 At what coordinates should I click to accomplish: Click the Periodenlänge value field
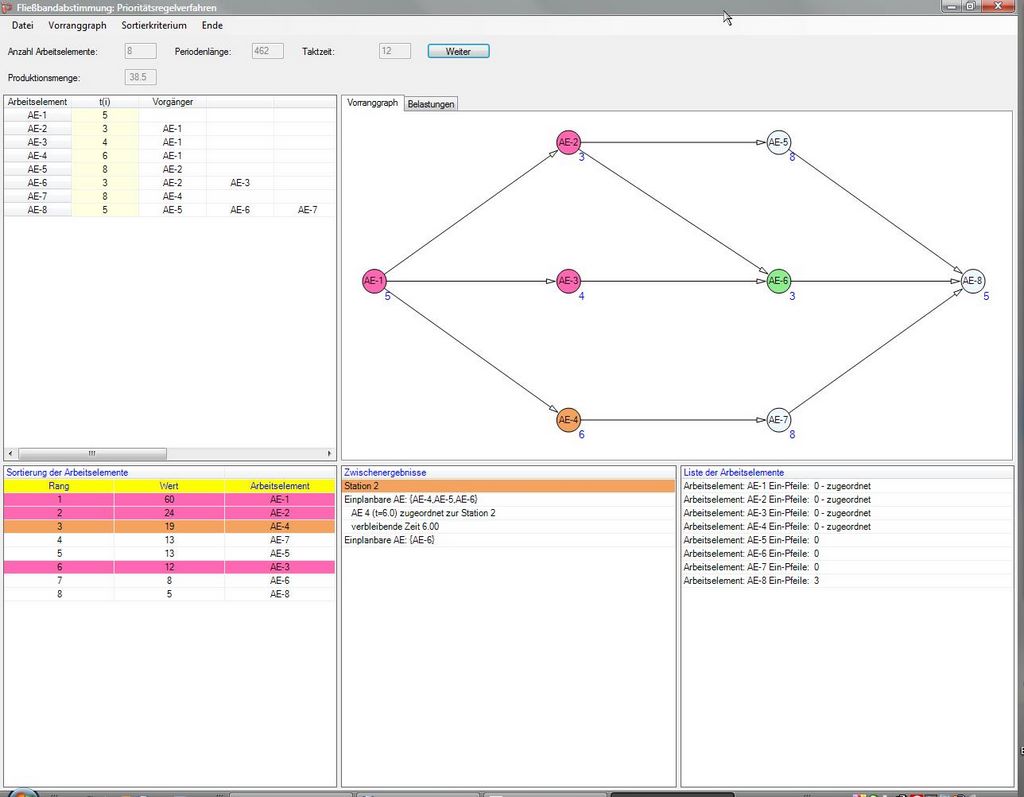(268, 51)
